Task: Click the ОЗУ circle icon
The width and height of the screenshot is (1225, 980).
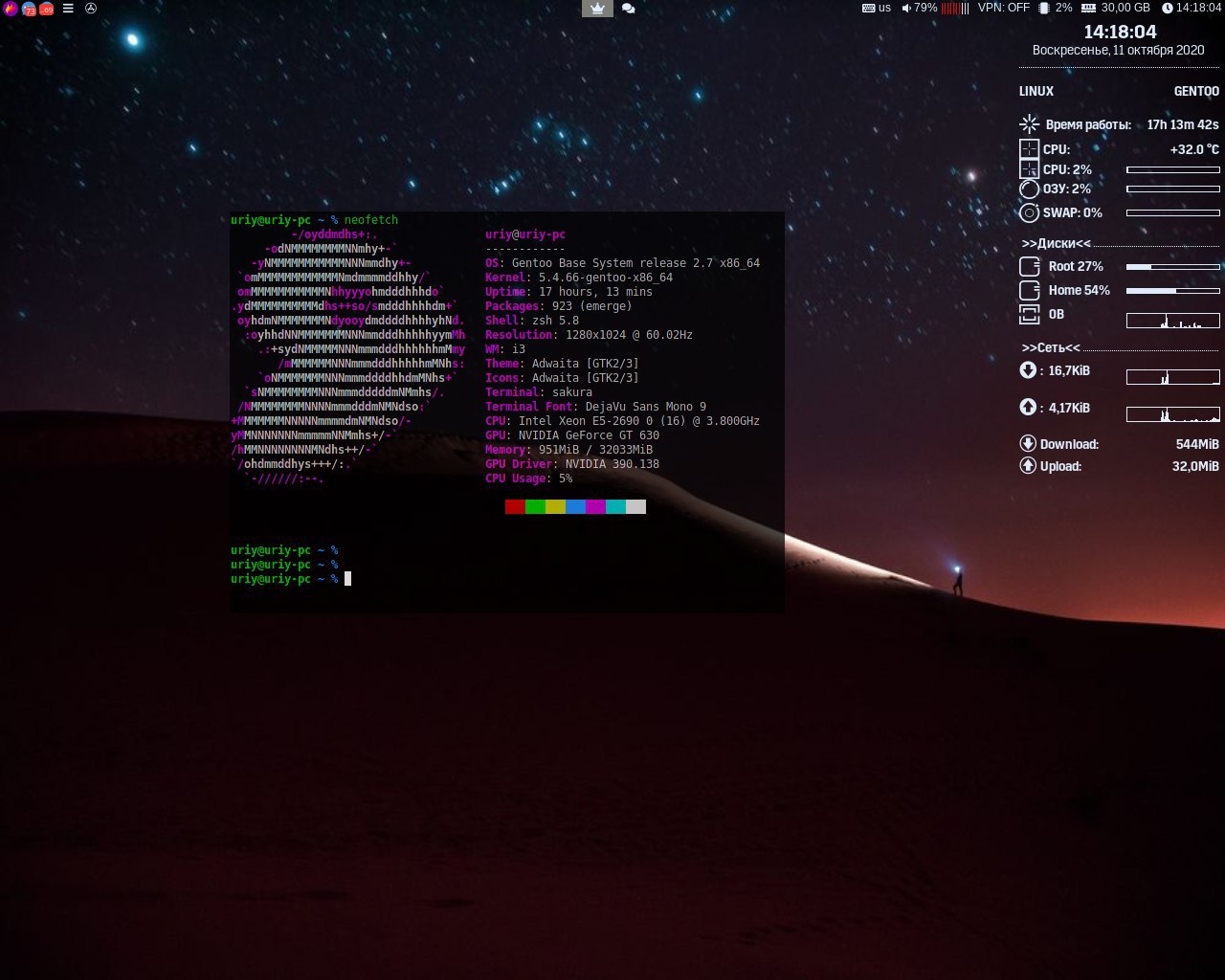Action: 1029,189
